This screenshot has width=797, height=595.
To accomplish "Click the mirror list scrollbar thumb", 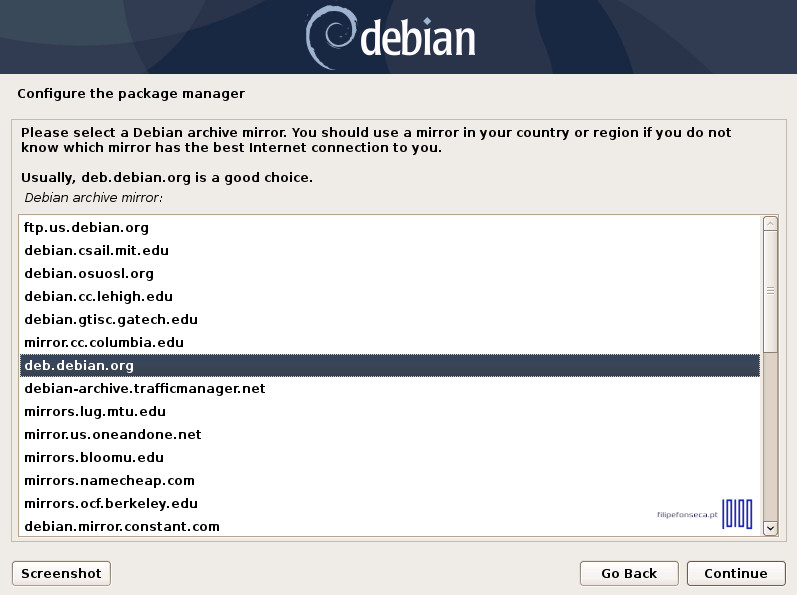I will [770, 292].
